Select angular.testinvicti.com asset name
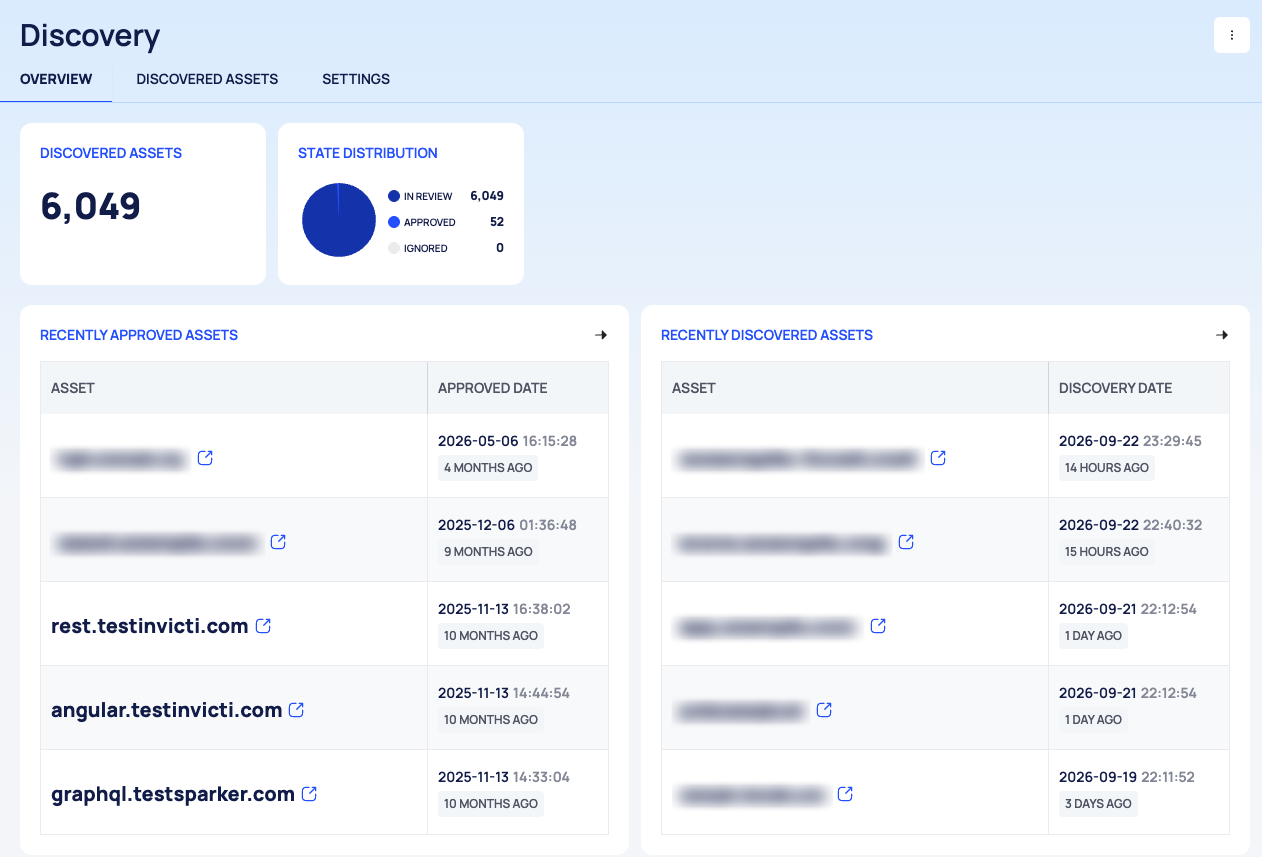Image resolution: width=1262 pixels, height=857 pixels. tap(167, 710)
